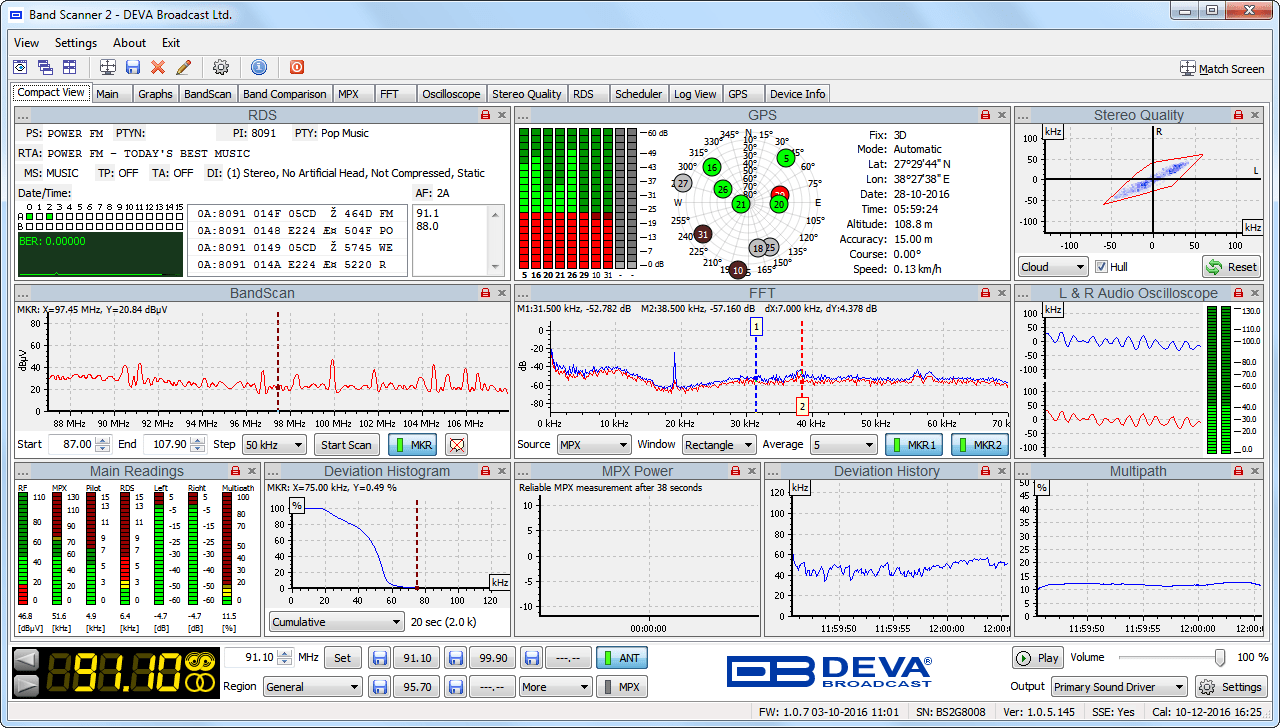Open the Step 50 kHz dropdown
Viewport: 1280px width, 728px height.
pos(275,445)
